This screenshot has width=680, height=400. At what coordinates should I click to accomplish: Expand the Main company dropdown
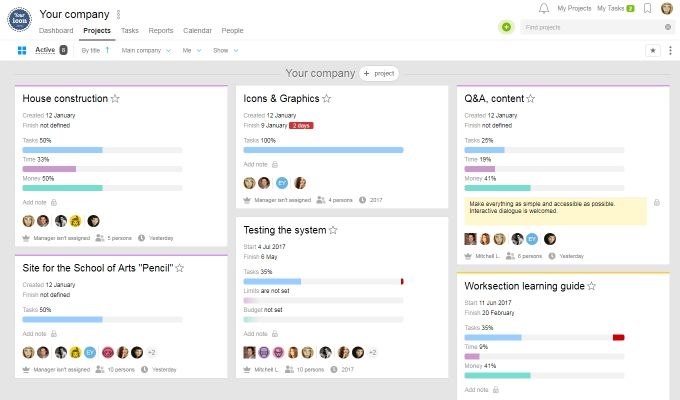[x=146, y=50]
